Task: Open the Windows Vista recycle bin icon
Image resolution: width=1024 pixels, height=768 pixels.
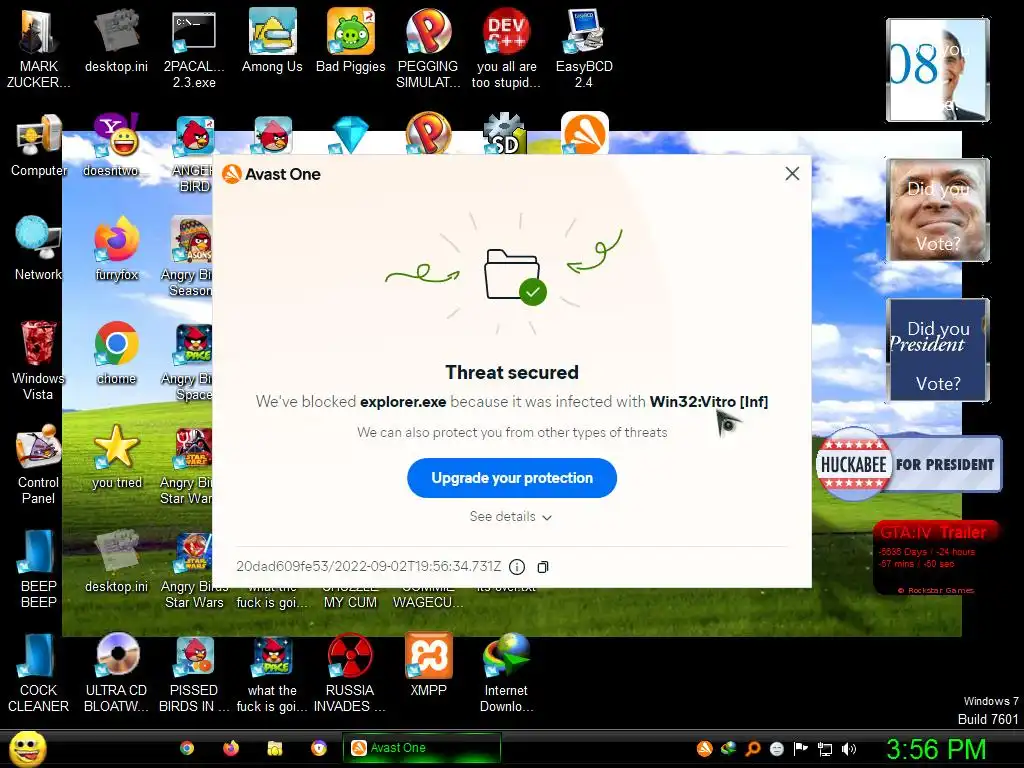Action: pos(38,359)
